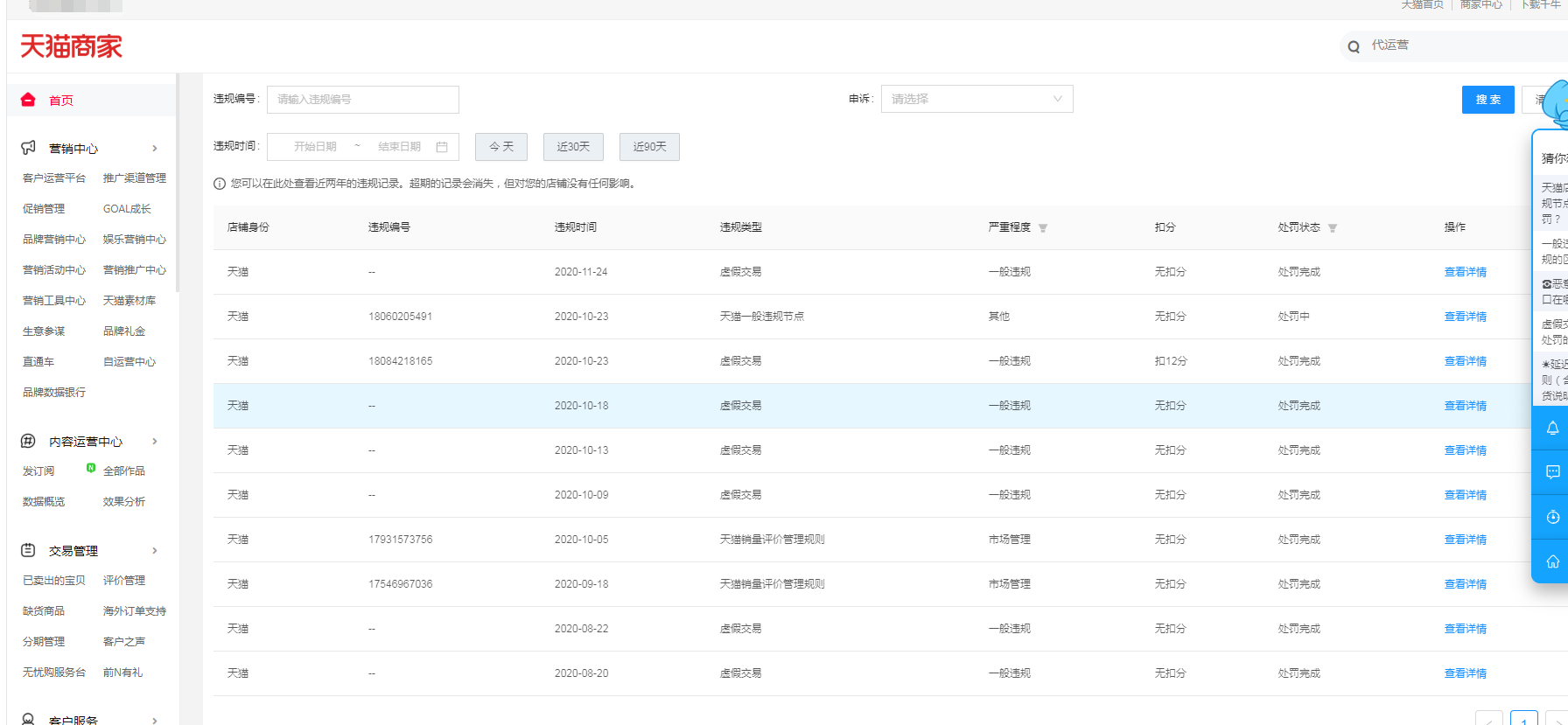This screenshot has height=725, width=1568.
Task: Click the 结束日期 date field
Action: 399,147
